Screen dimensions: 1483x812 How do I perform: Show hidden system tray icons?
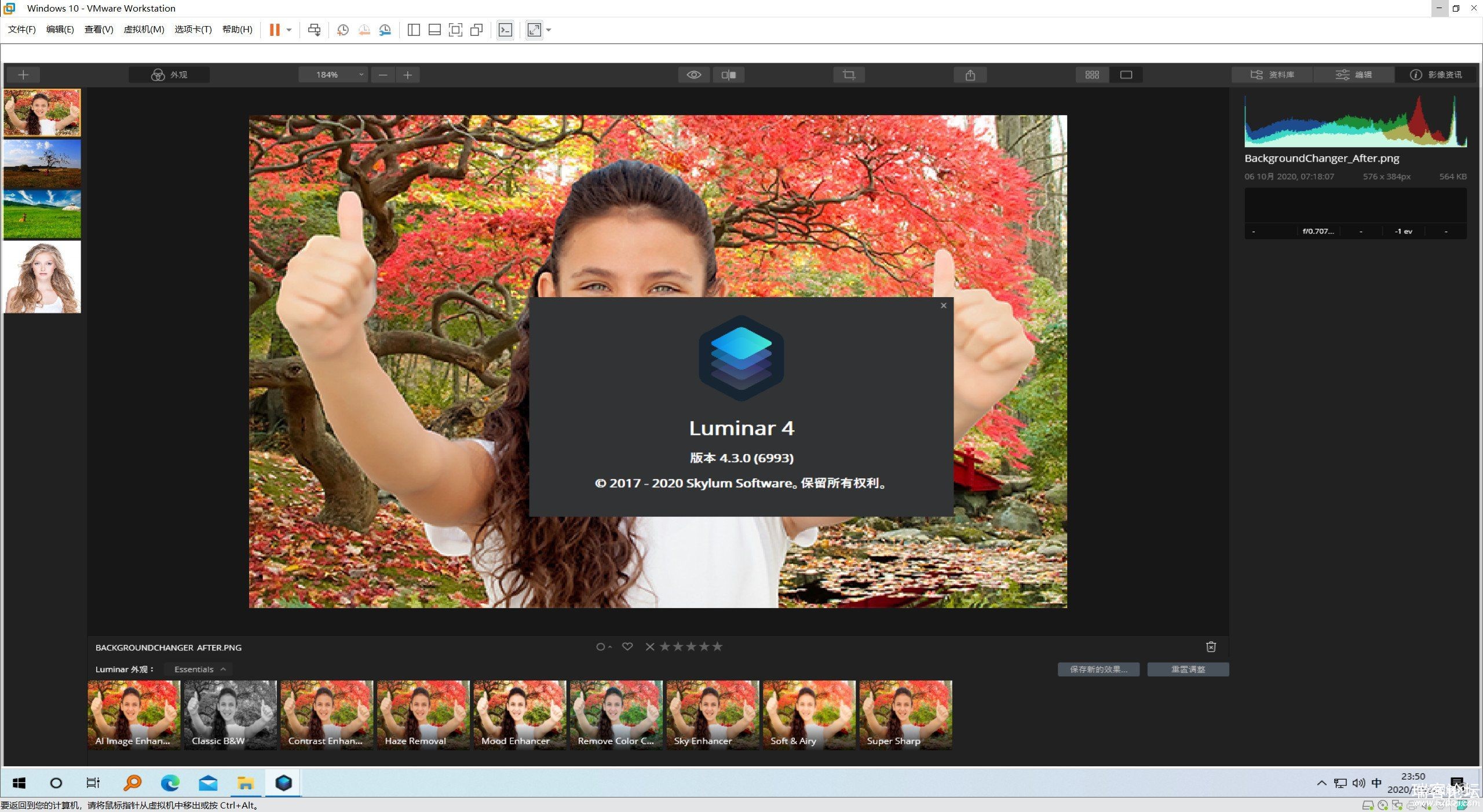click(x=1321, y=783)
